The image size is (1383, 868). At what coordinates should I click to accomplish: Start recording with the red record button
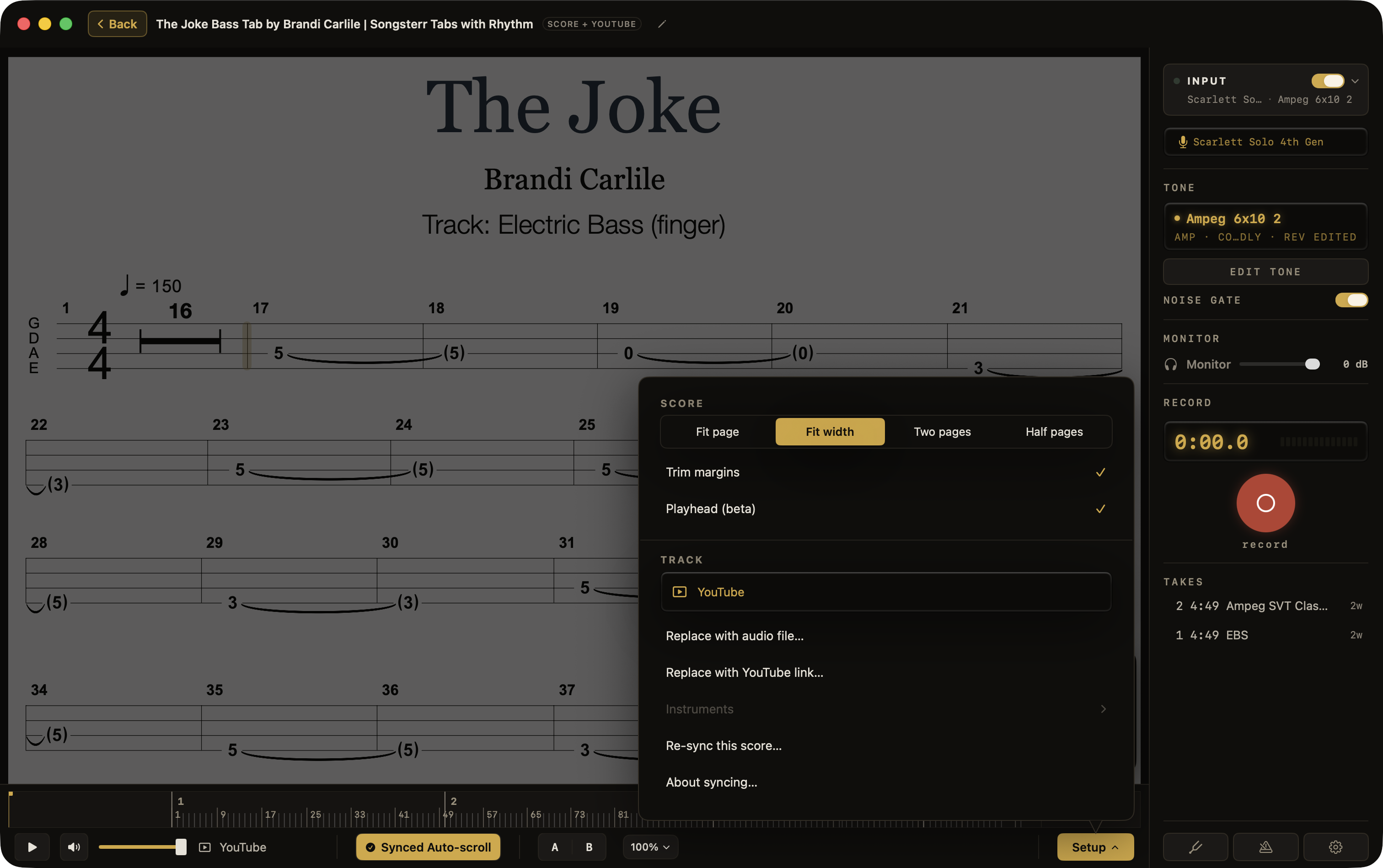point(1265,503)
